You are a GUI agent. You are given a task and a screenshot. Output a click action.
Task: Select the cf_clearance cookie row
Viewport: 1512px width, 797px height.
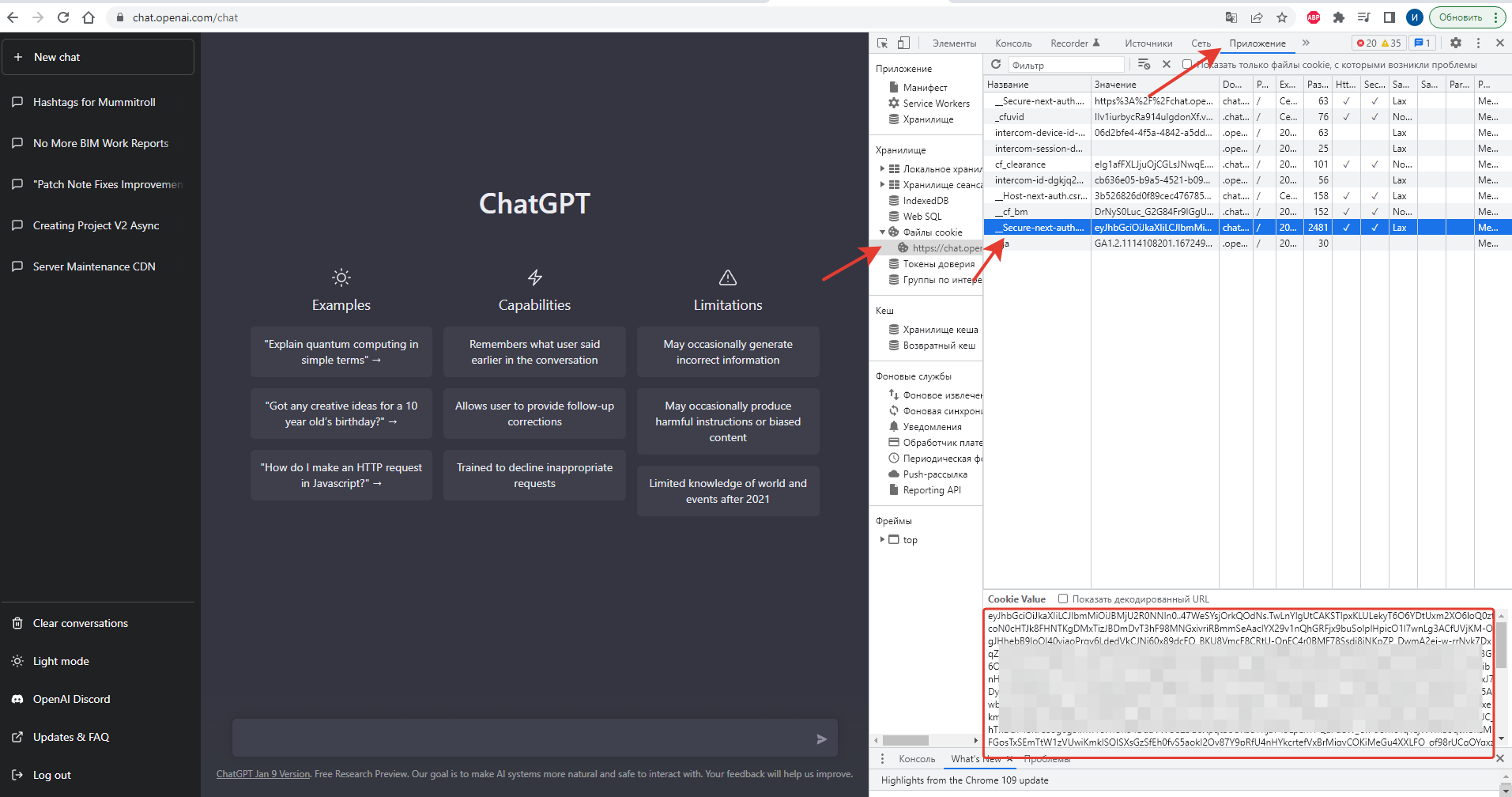pos(1247,164)
